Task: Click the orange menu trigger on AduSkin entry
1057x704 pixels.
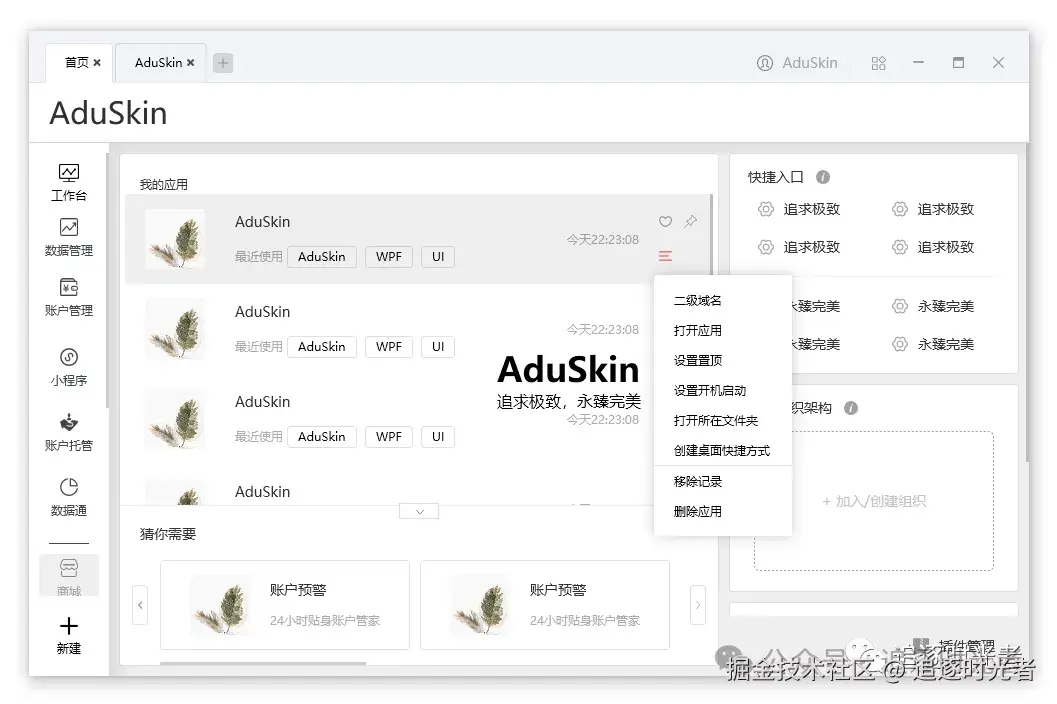Action: pyautogui.click(x=665, y=256)
